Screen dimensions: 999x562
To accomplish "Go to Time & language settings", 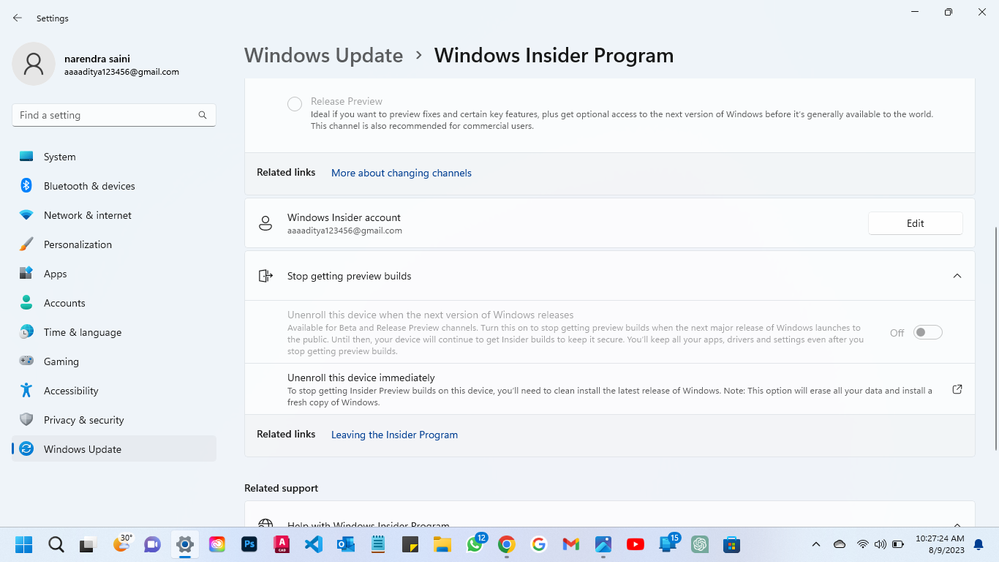I will click(113, 333).
